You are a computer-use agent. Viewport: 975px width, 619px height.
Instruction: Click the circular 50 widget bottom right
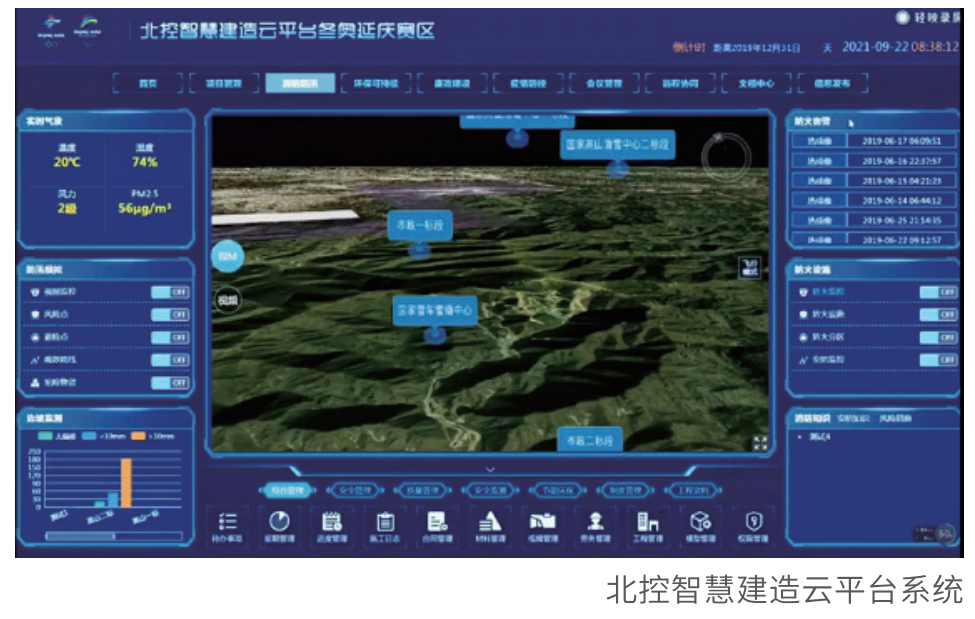pyautogui.click(x=945, y=533)
